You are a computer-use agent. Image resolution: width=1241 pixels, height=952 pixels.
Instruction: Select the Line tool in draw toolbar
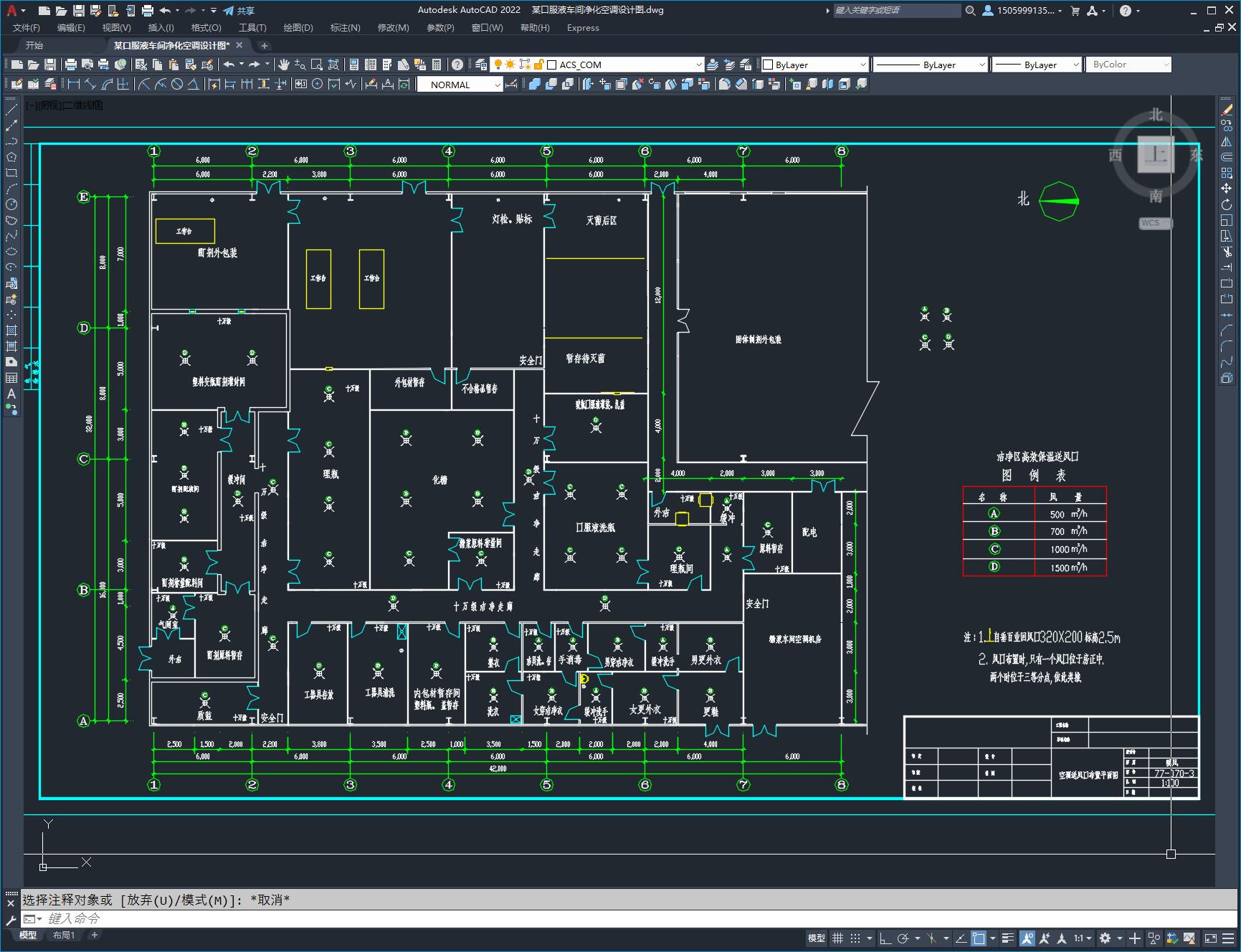(x=11, y=110)
